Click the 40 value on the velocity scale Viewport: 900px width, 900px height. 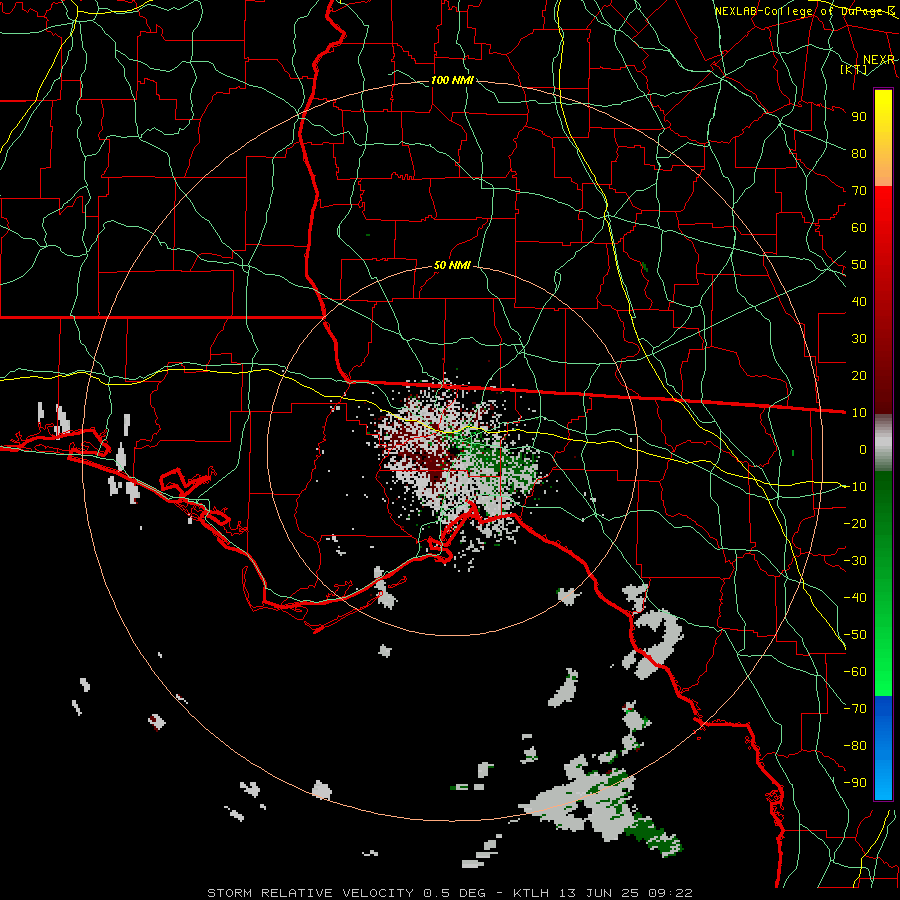pyautogui.click(x=859, y=301)
